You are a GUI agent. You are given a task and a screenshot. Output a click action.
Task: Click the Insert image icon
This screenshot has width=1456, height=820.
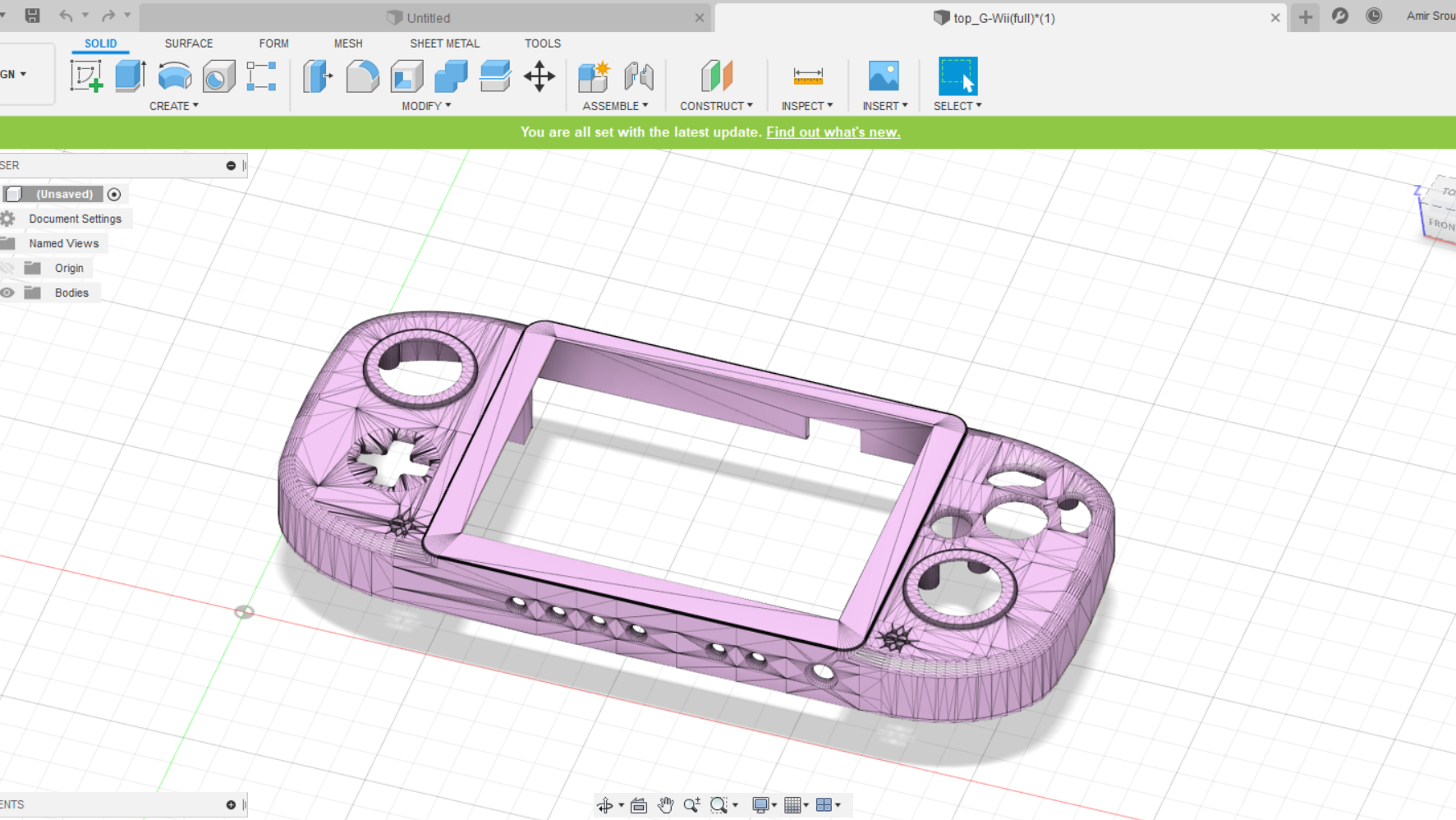coord(884,76)
